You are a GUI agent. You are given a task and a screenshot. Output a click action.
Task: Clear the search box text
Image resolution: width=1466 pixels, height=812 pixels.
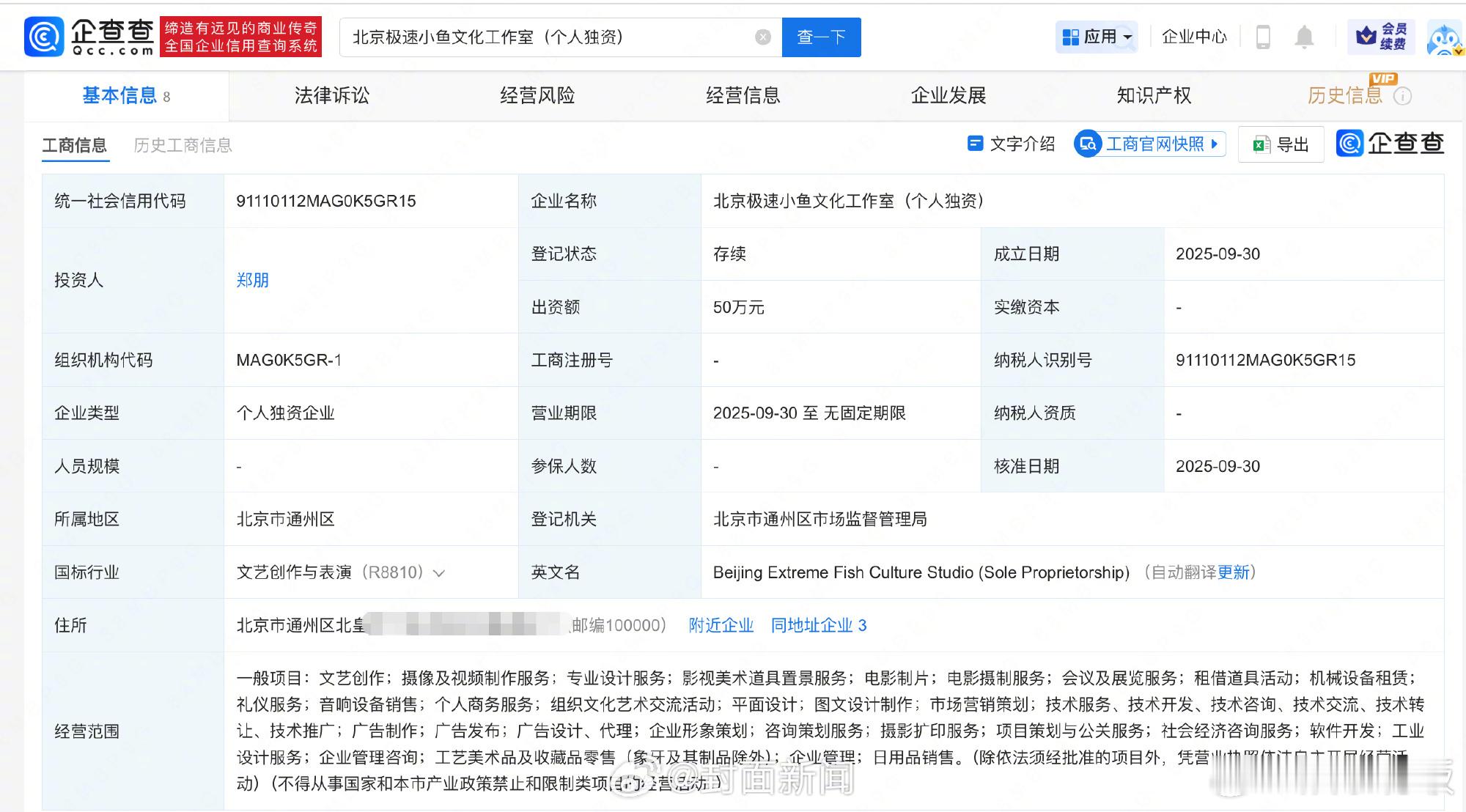[763, 37]
